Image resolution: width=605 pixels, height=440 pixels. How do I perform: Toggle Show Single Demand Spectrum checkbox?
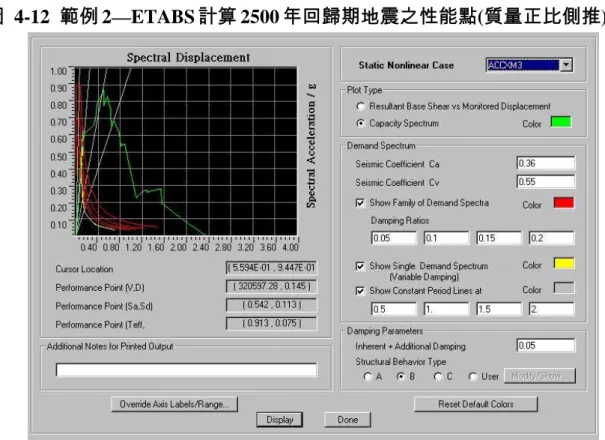tap(360, 266)
